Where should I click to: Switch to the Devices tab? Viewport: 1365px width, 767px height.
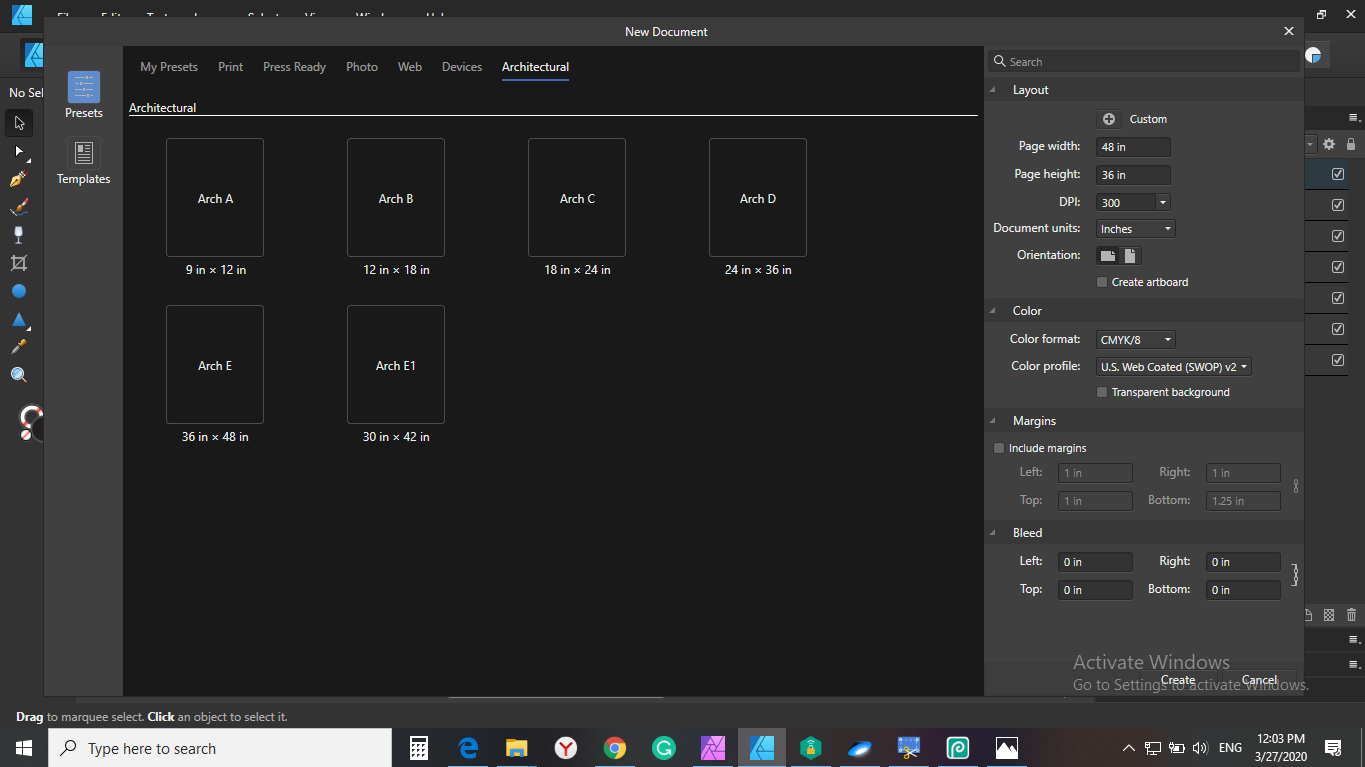pyautogui.click(x=462, y=67)
